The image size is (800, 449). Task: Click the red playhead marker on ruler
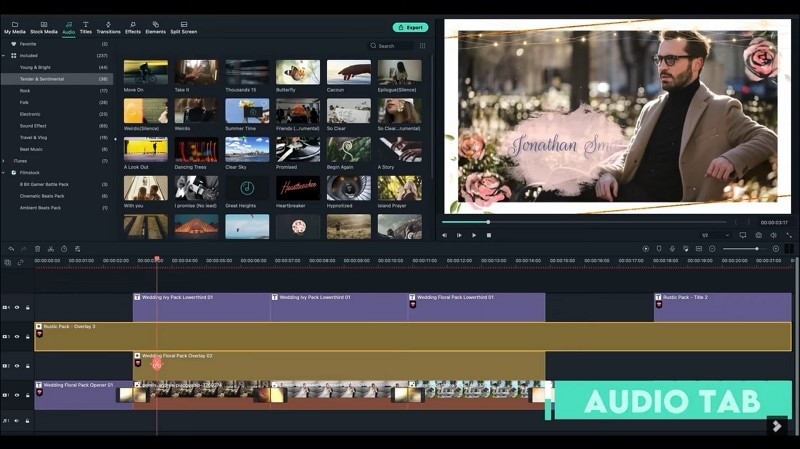coord(157,259)
